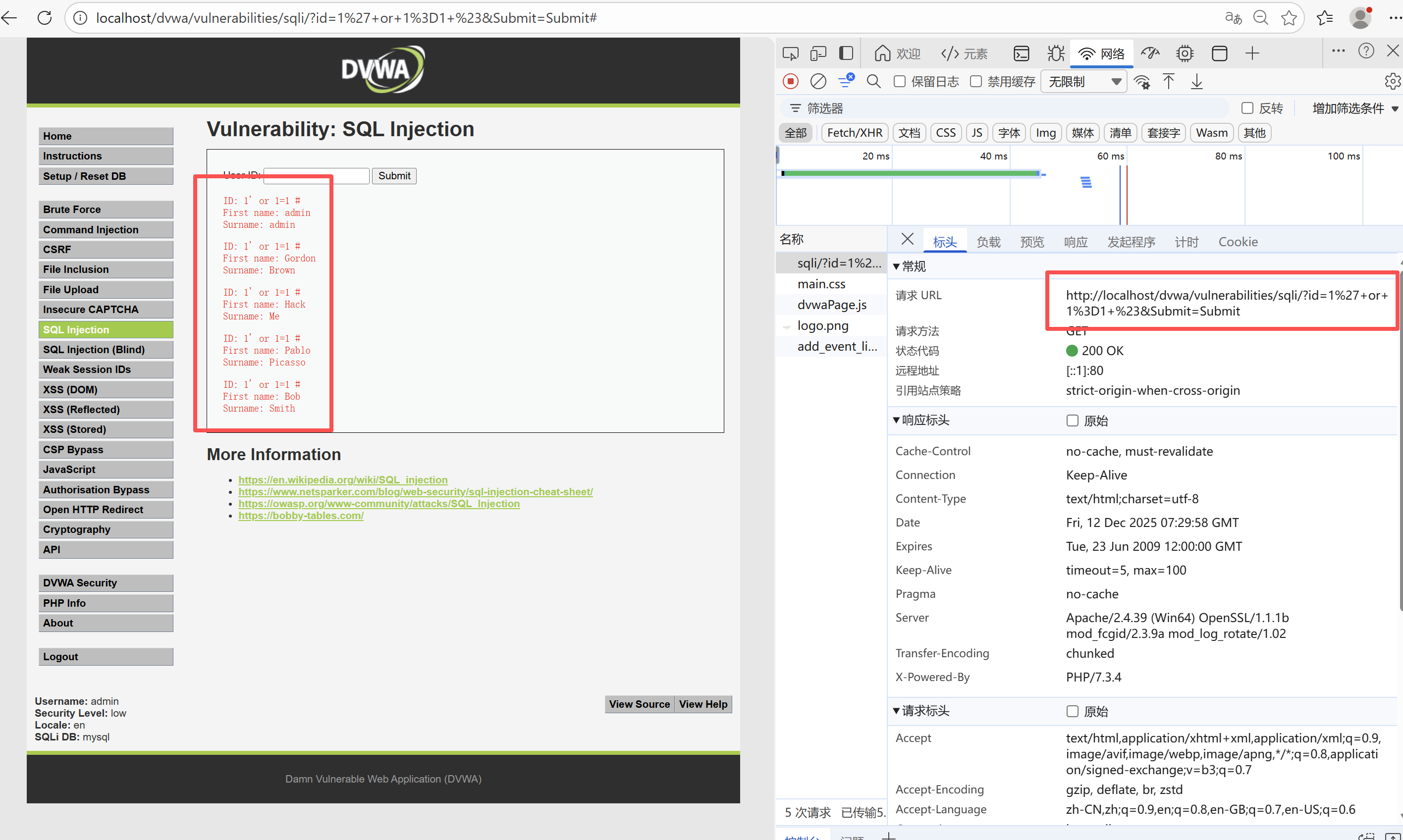Enable the 保留日志 checkbox
The width and height of the screenshot is (1403, 840).
tap(899, 82)
